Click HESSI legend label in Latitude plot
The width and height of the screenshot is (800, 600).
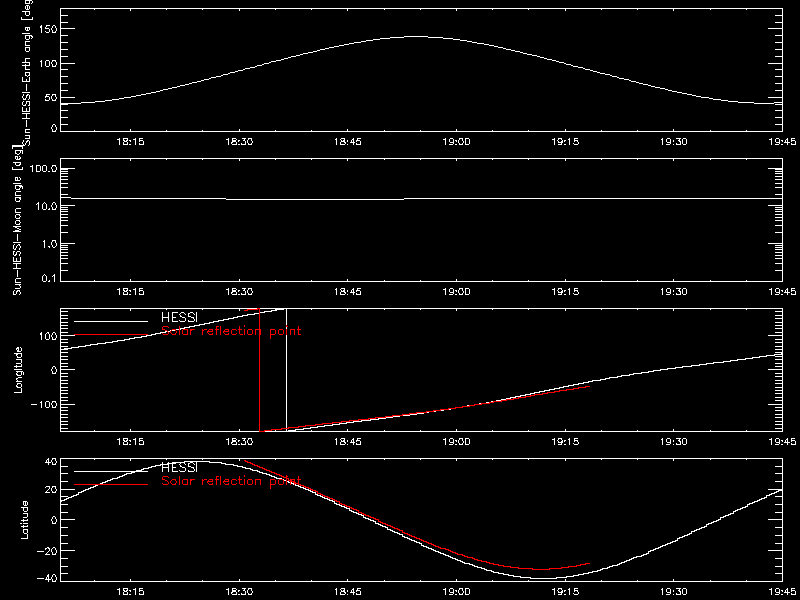tap(179, 467)
